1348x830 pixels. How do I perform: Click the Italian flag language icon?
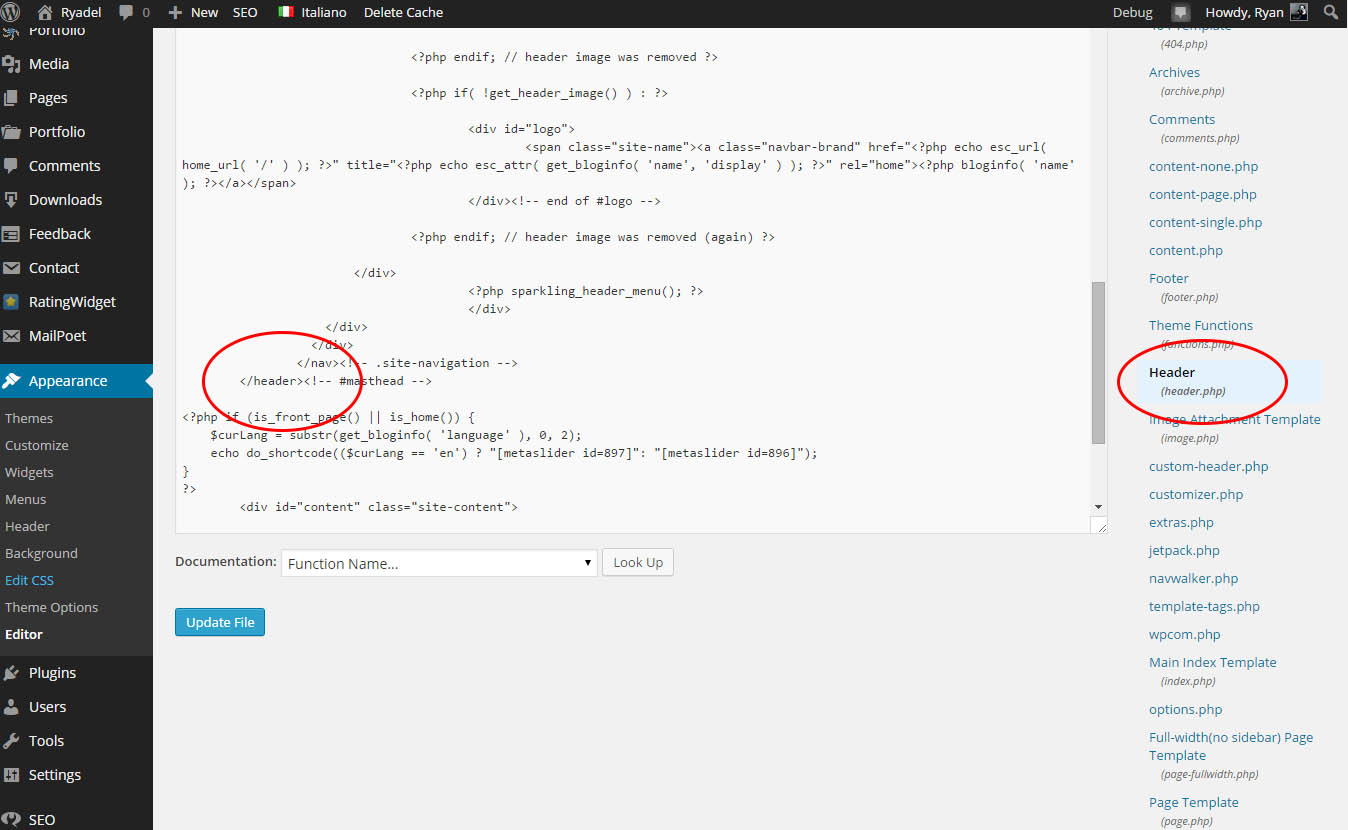click(x=286, y=12)
